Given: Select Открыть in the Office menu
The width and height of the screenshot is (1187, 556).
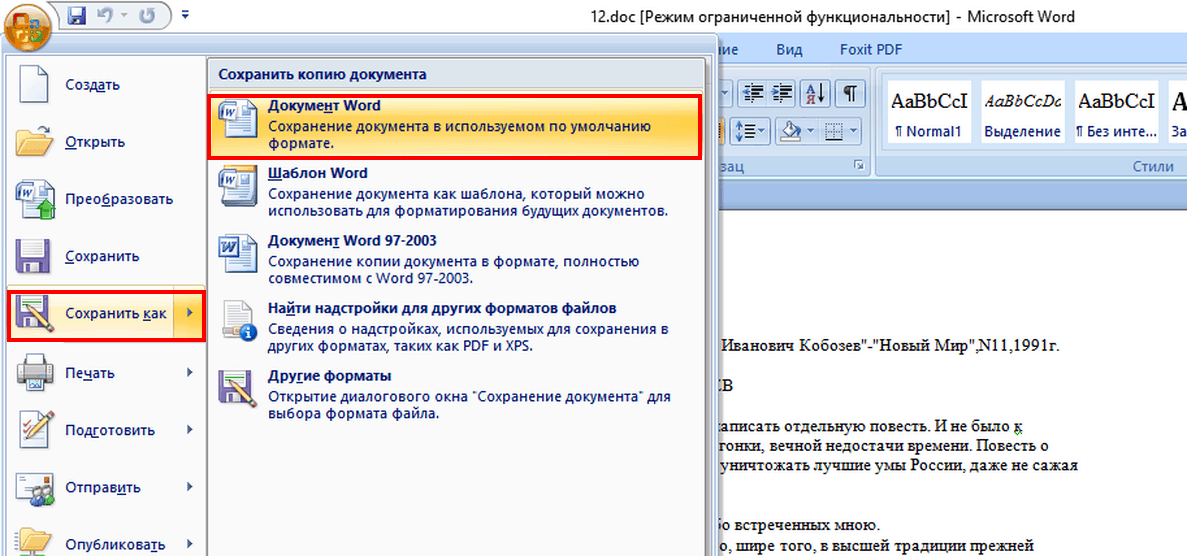Looking at the screenshot, I should click(105, 142).
